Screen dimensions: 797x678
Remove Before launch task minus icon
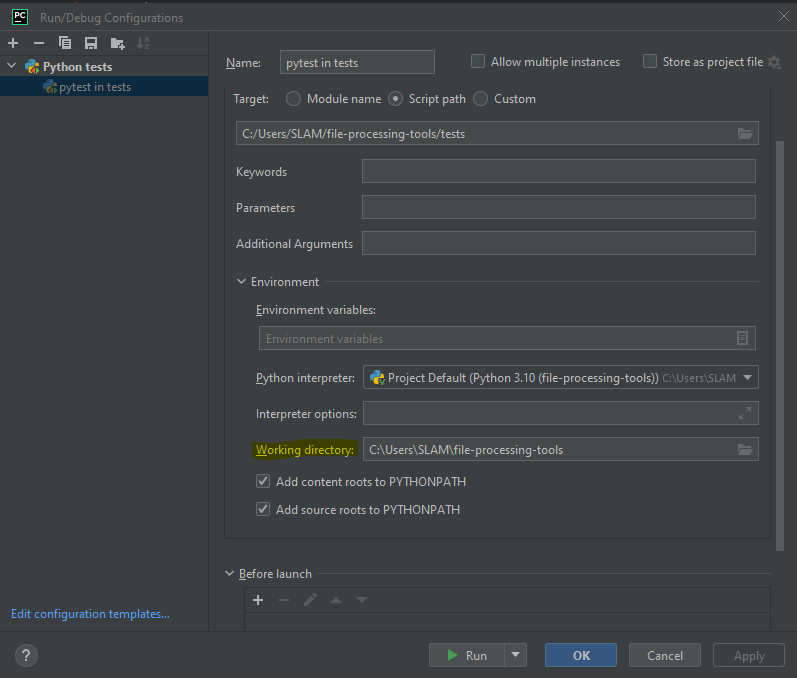pos(284,600)
